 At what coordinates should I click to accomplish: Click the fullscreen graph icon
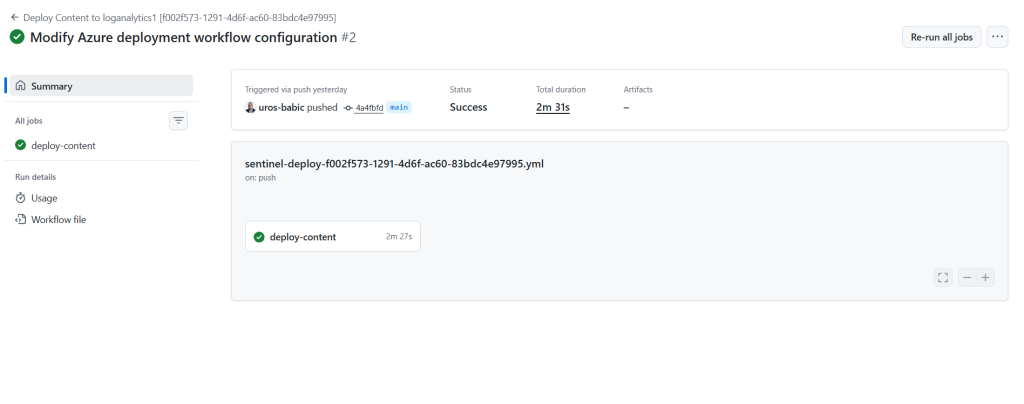[x=942, y=278]
